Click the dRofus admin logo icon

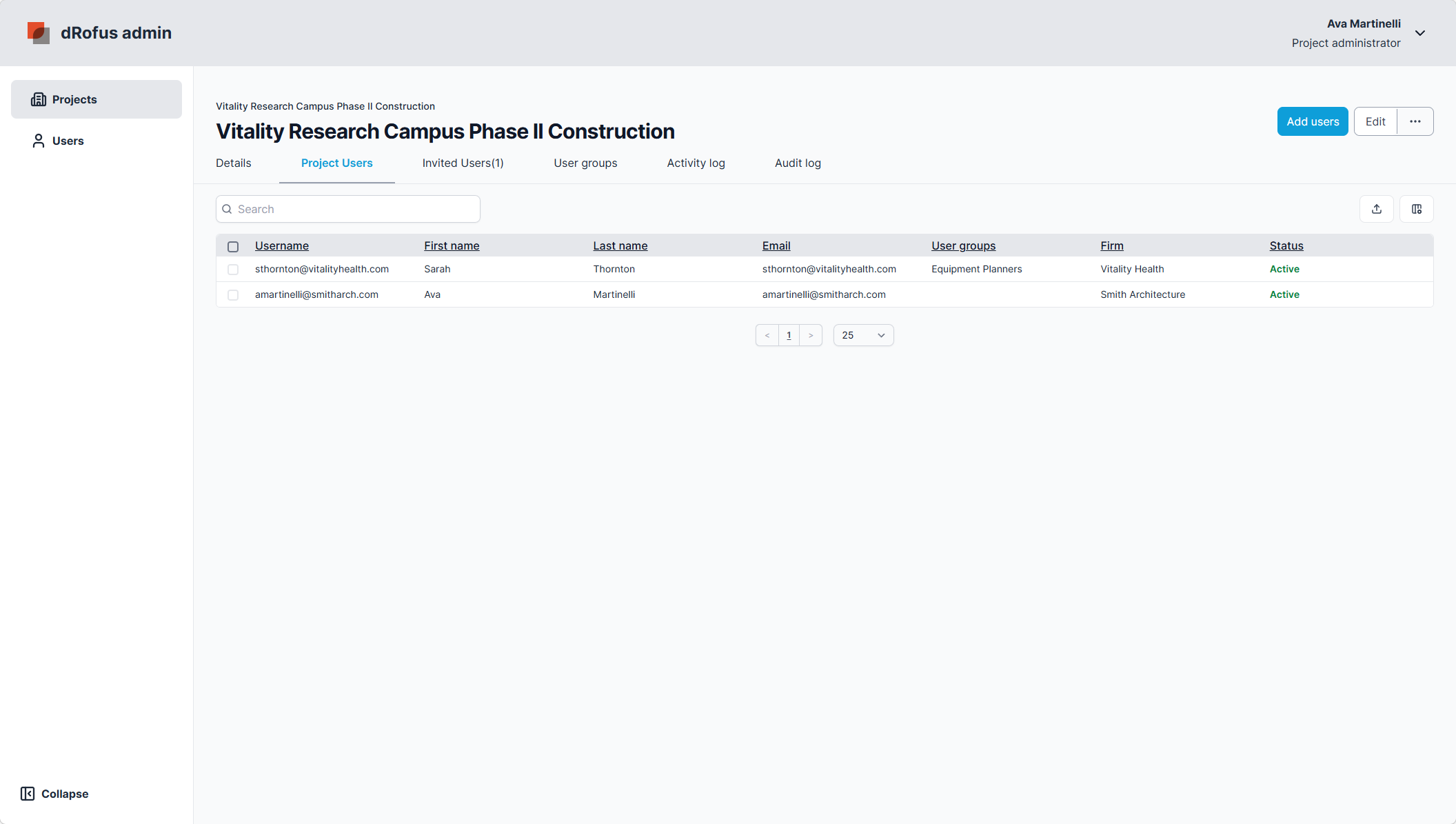tap(38, 32)
